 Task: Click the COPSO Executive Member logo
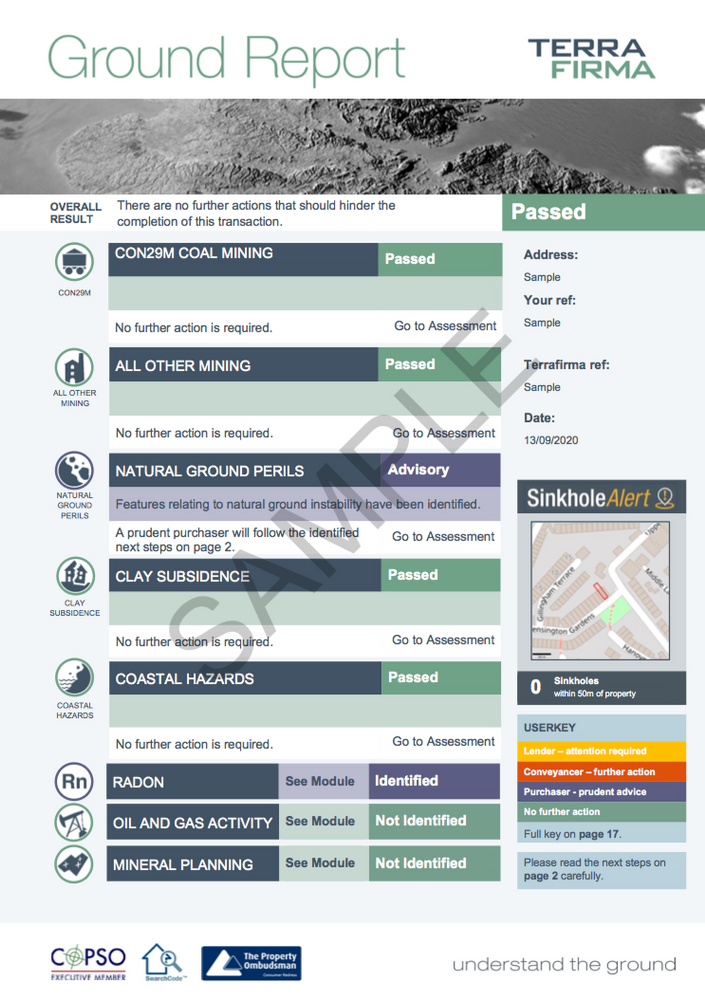tap(88, 962)
